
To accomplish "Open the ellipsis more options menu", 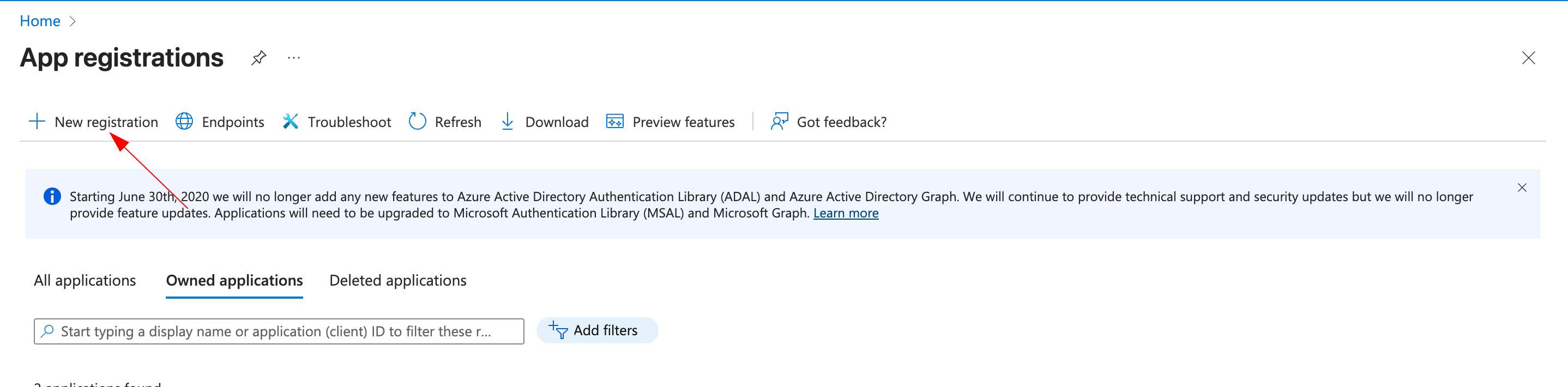I will [294, 58].
